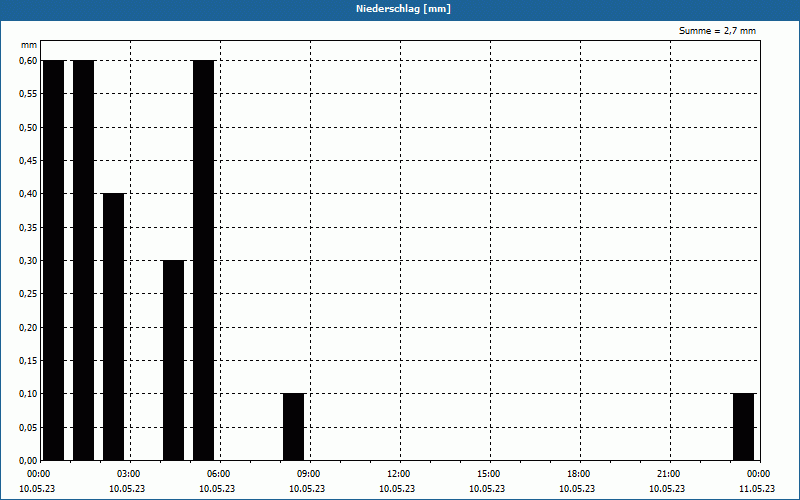The image size is (800, 500).
Task: Click the first 0,60 bar at 00:00
Action: [54, 260]
